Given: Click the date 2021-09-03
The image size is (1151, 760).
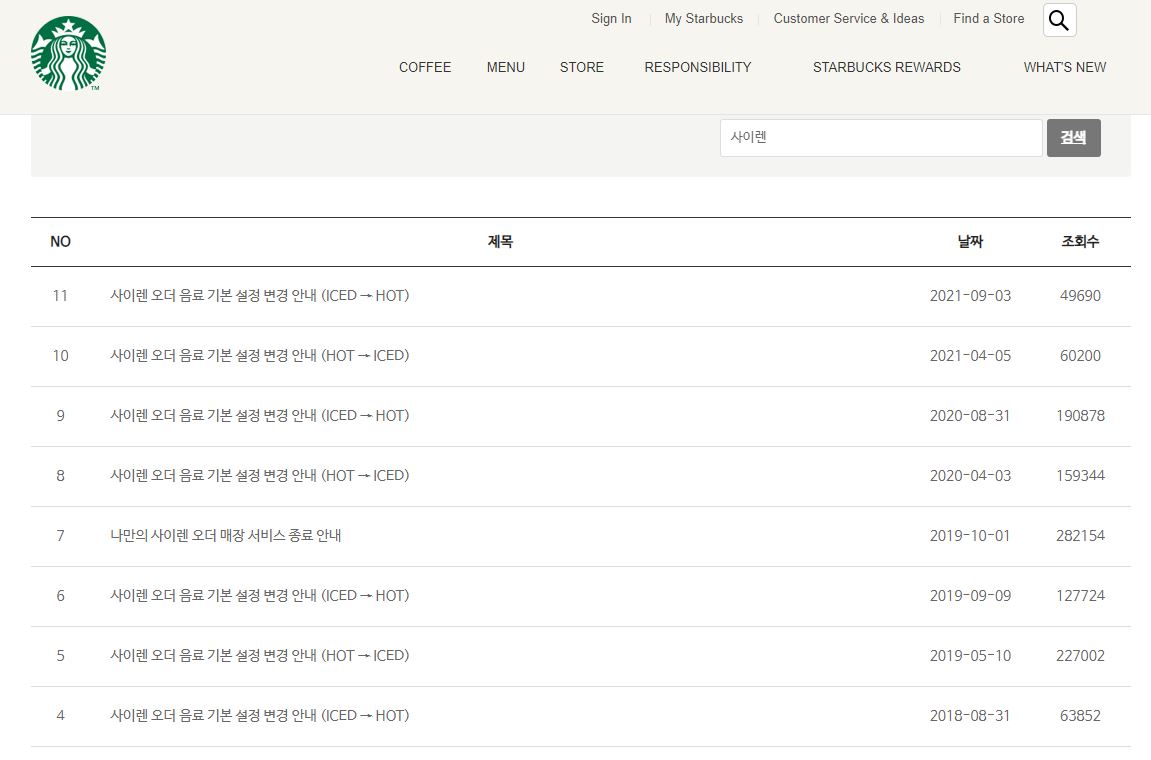Looking at the screenshot, I should [x=970, y=296].
